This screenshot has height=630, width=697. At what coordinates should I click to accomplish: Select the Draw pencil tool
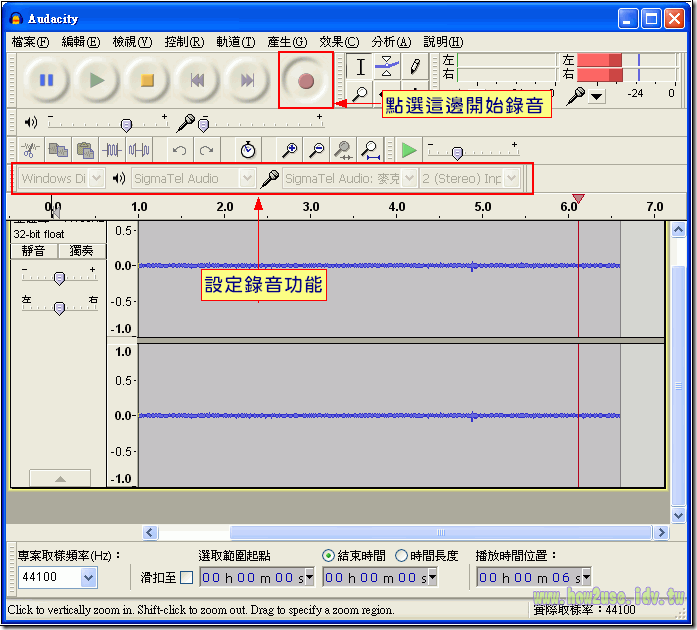414,67
